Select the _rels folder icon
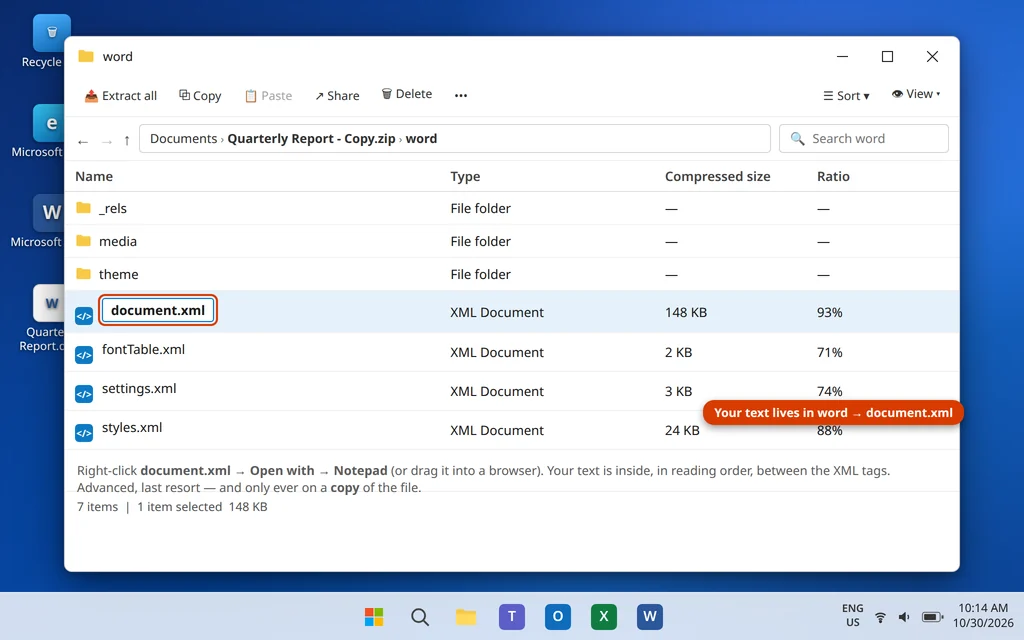This screenshot has height=640, width=1024. (x=83, y=208)
